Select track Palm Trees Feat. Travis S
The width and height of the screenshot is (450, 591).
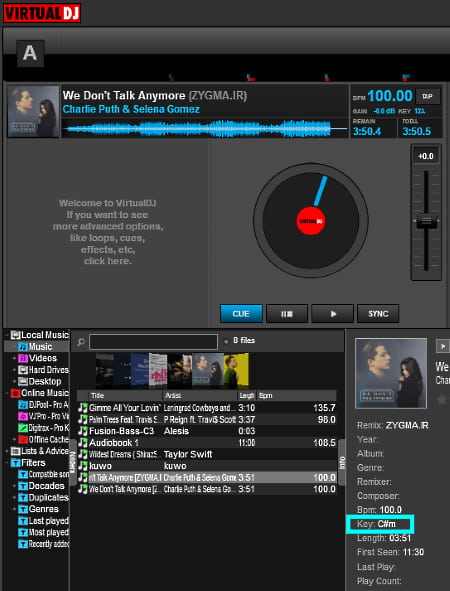point(207,420)
